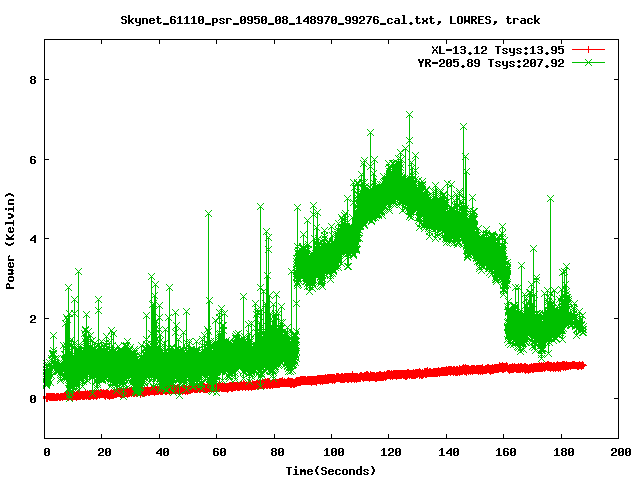Click the x-axis tick label 100
Image resolution: width=640 pixels, height=480 pixels.
(x=332, y=453)
